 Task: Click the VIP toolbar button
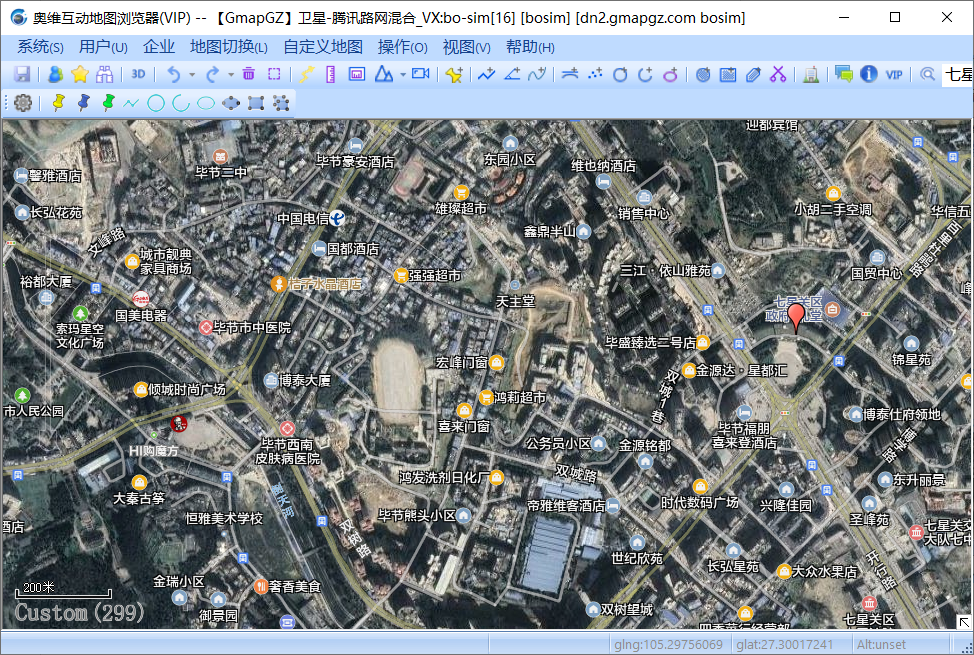pos(894,75)
